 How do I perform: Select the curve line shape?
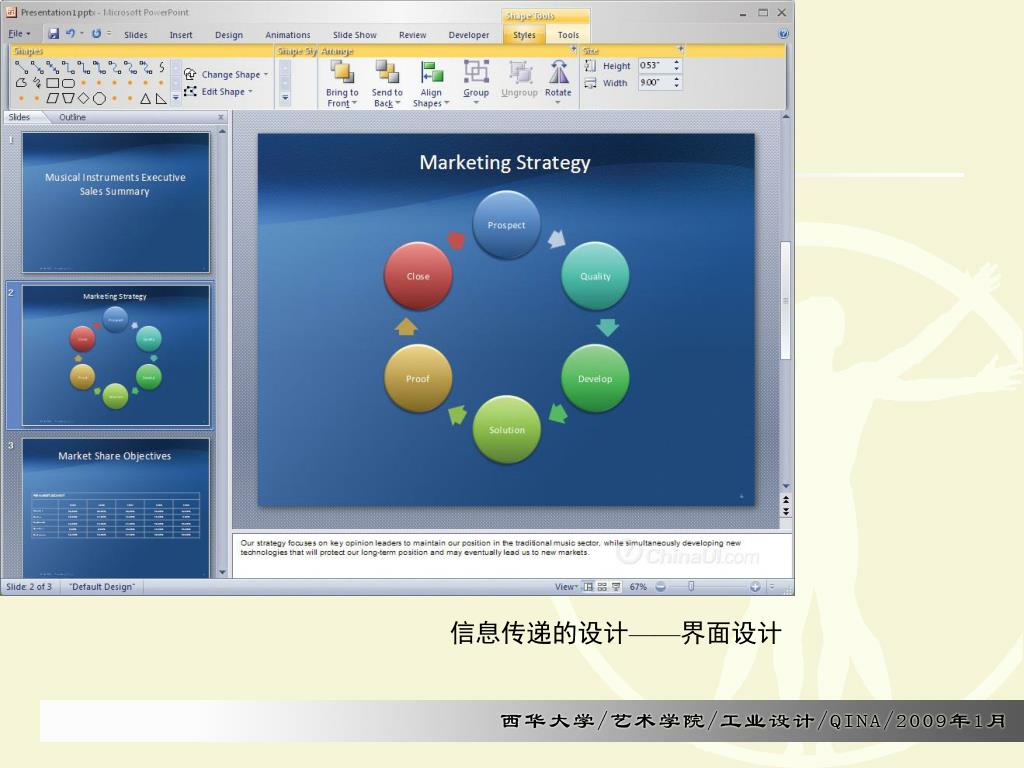[161, 67]
